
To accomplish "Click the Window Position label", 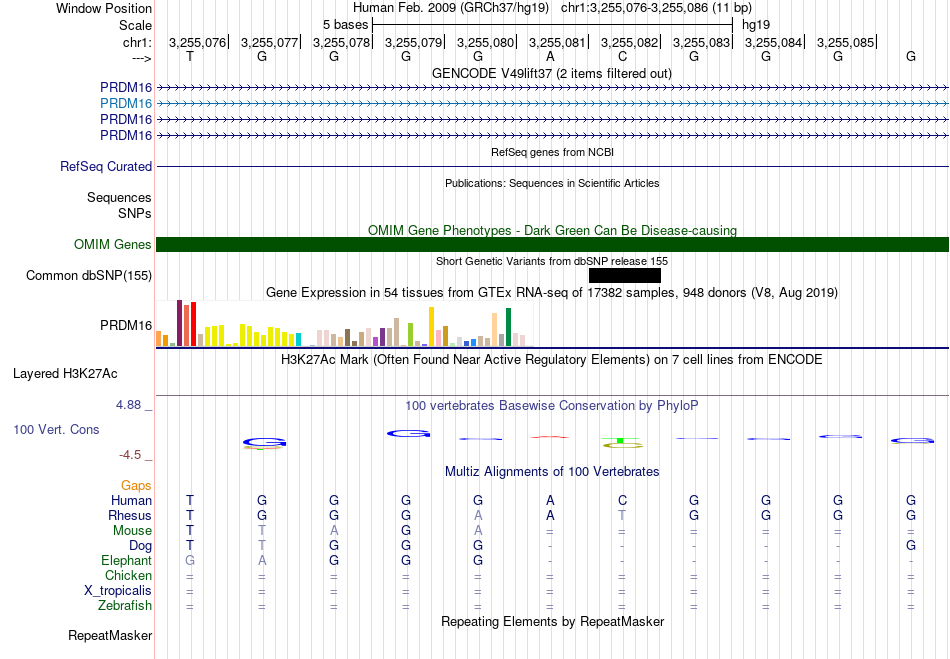I will [x=104, y=8].
